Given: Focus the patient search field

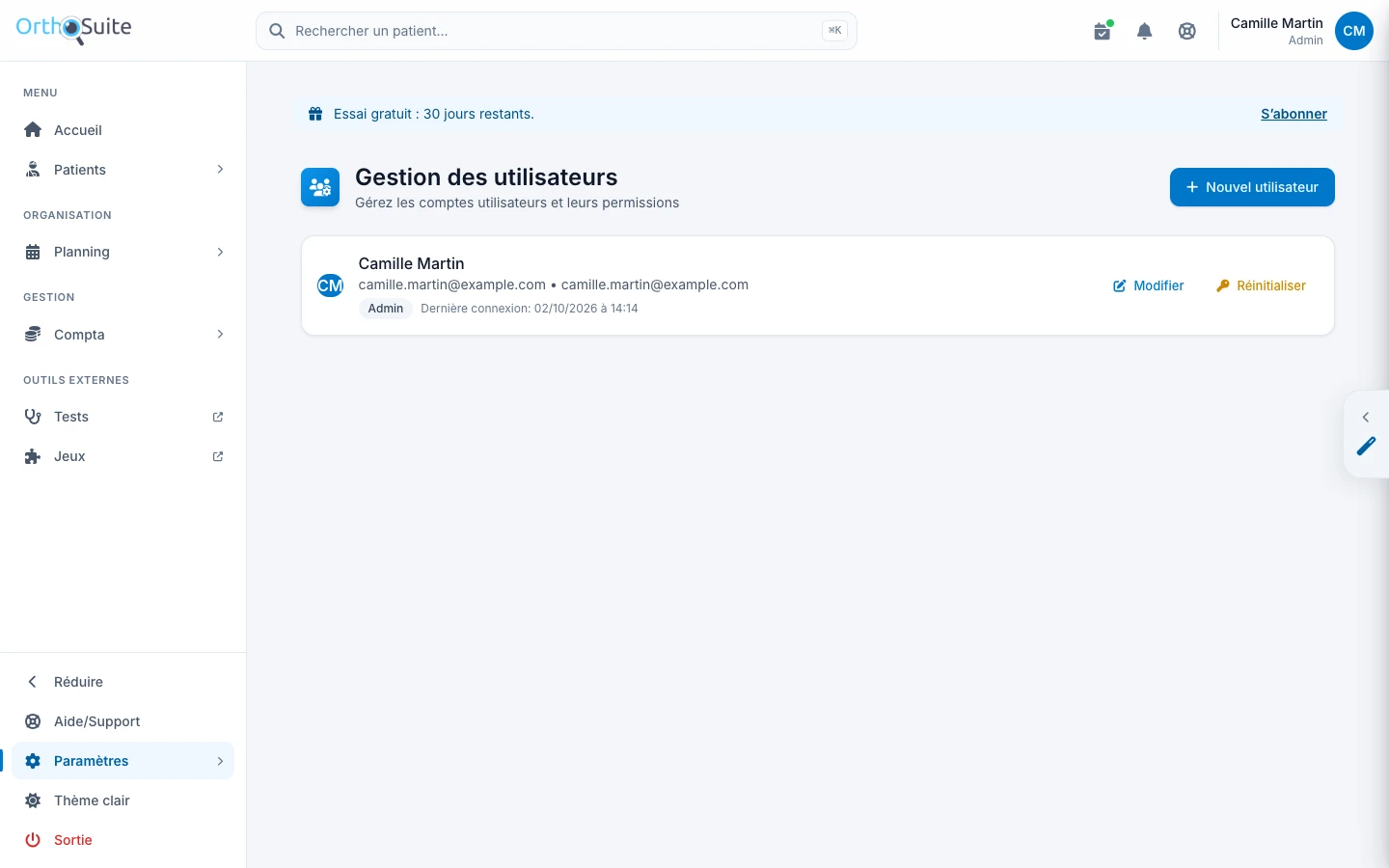Looking at the screenshot, I should click(557, 31).
